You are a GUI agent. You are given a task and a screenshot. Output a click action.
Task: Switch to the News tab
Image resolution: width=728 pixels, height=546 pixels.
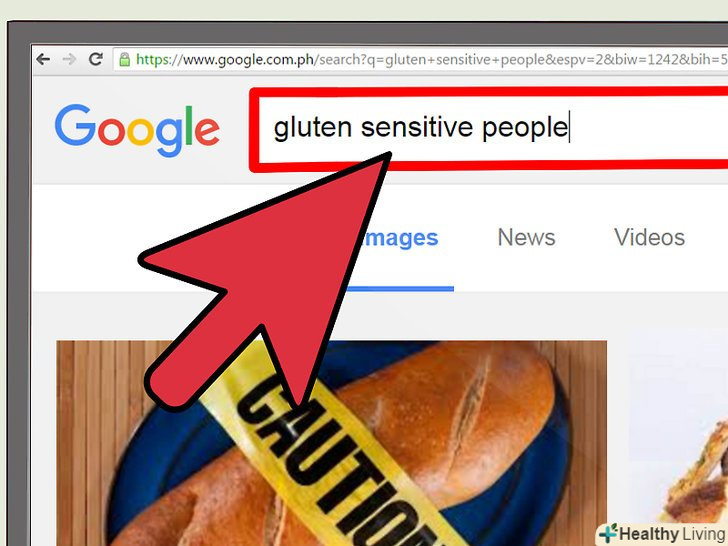[526, 237]
